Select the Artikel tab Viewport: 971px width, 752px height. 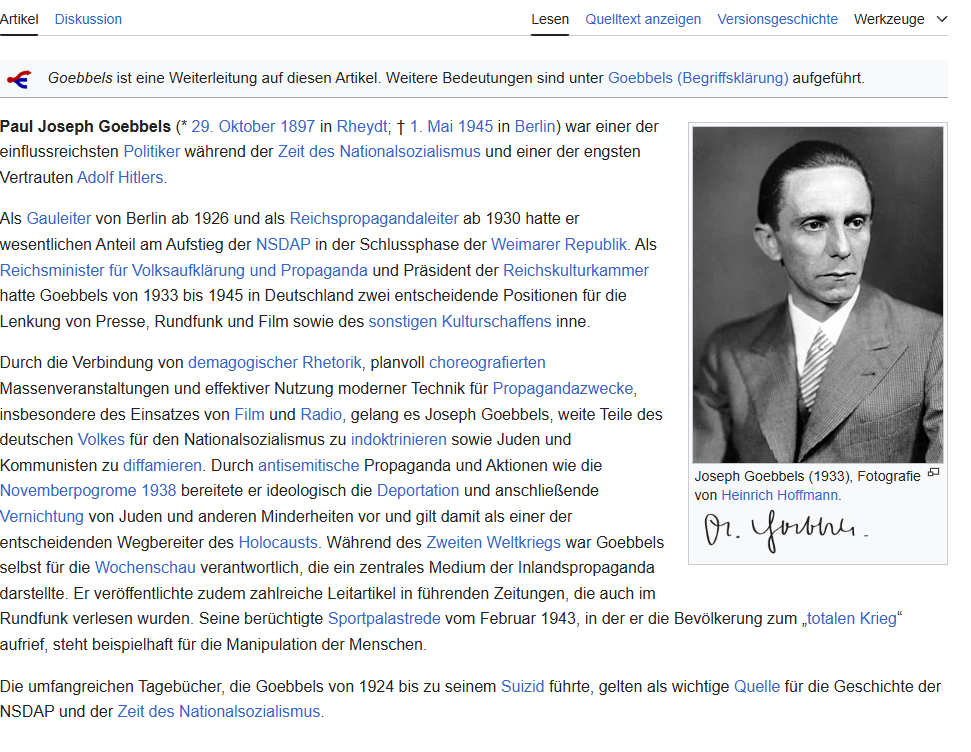[x=19, y=19]
